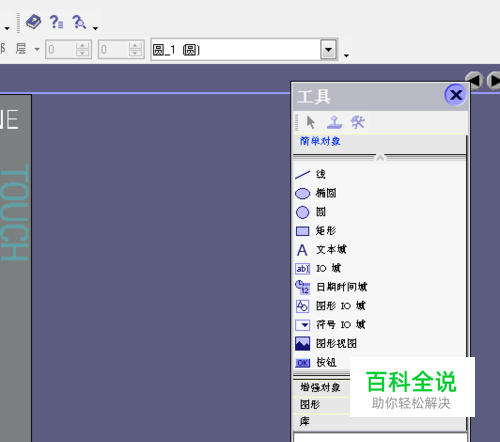
Task: Expand the 库 group
Action: tap(379, 422)
